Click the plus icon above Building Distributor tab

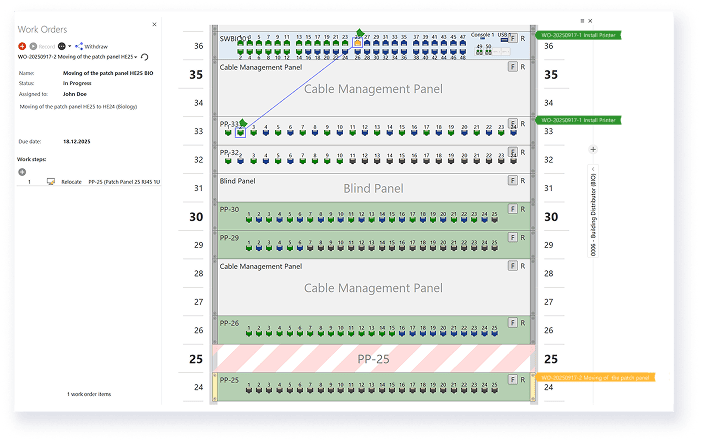pyautogui.click(x=593, y=149)
